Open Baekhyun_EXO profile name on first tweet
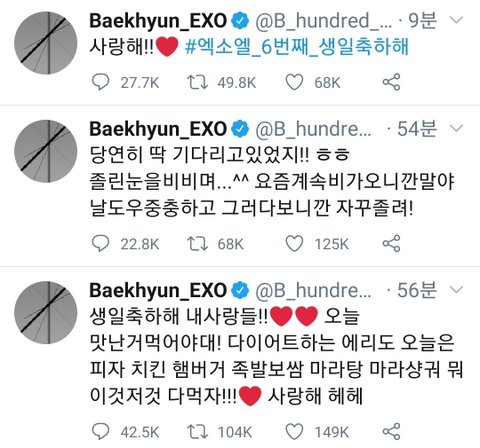Viewport: 480px width, 448px height. (158, 21)
